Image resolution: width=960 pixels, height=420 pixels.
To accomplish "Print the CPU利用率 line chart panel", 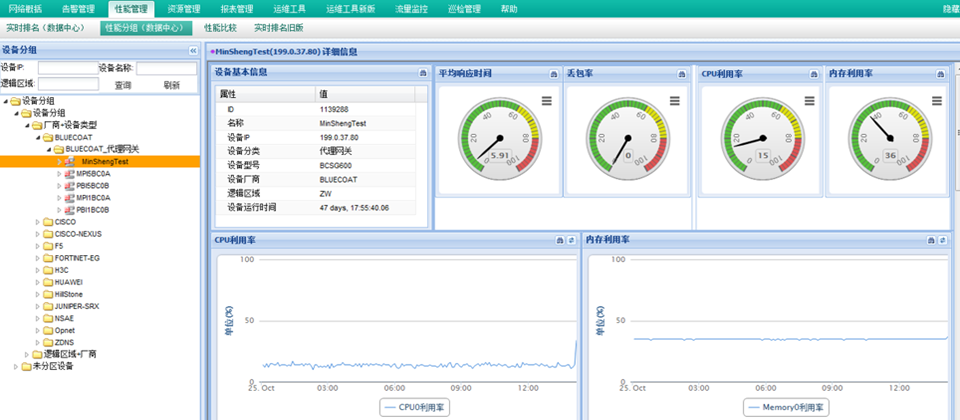I will (560, 241).
